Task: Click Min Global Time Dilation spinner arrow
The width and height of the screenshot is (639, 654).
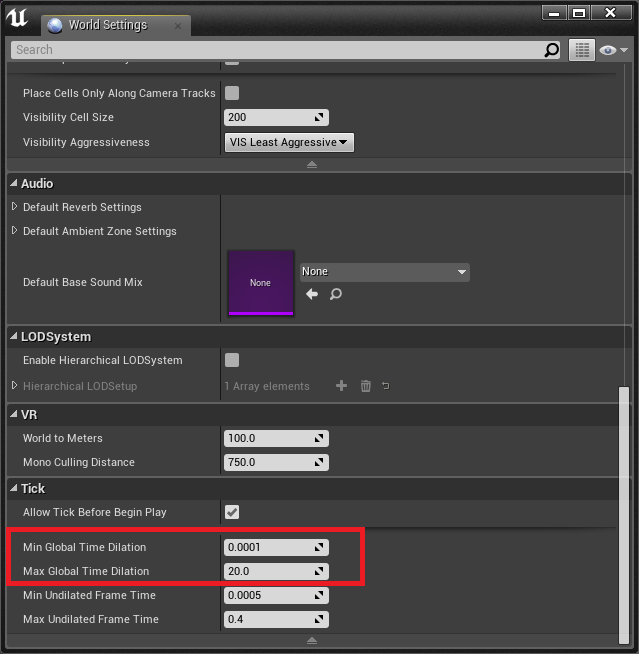Action: click(319, 547)
